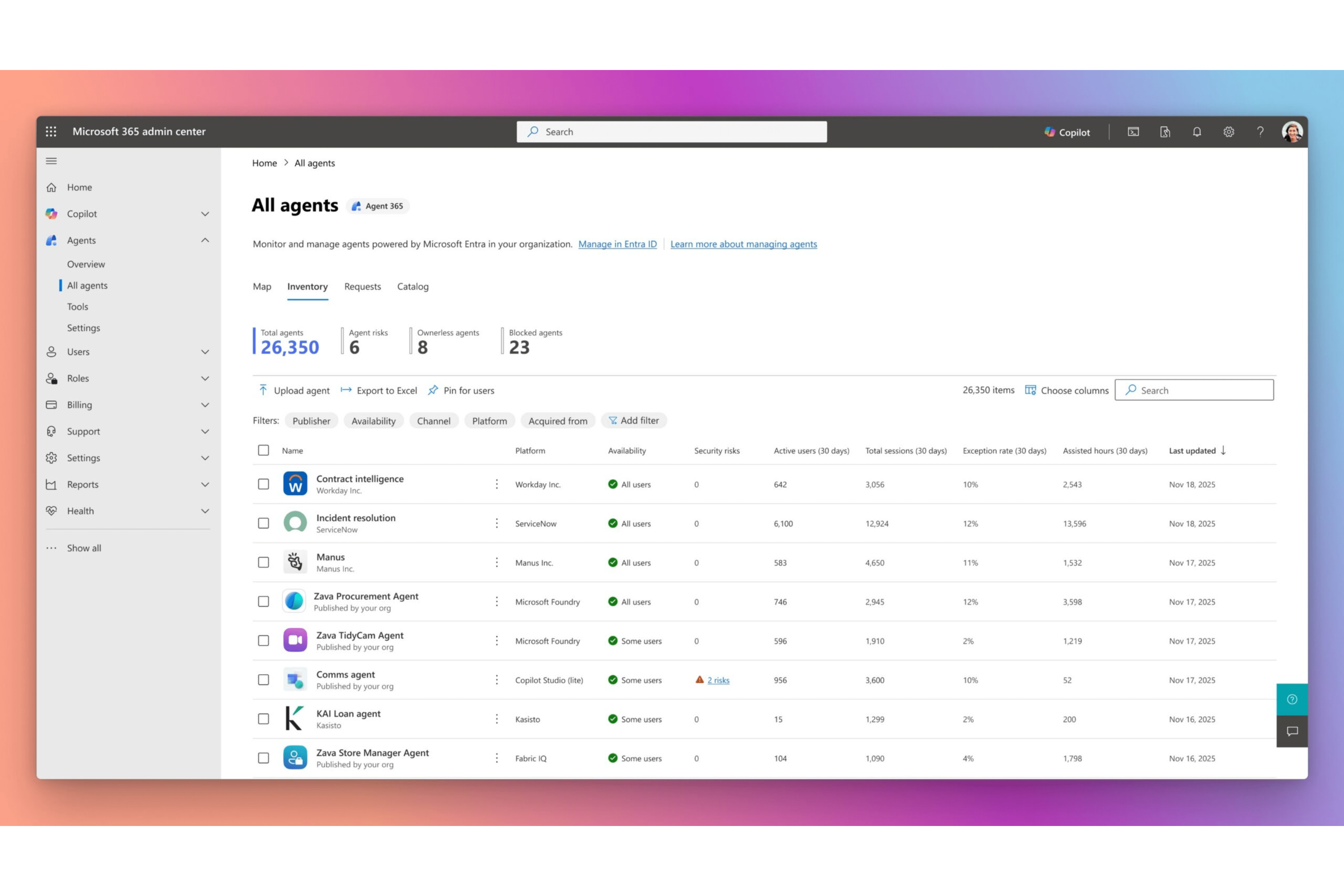Expand the Health sidebar section

point(205,511)
